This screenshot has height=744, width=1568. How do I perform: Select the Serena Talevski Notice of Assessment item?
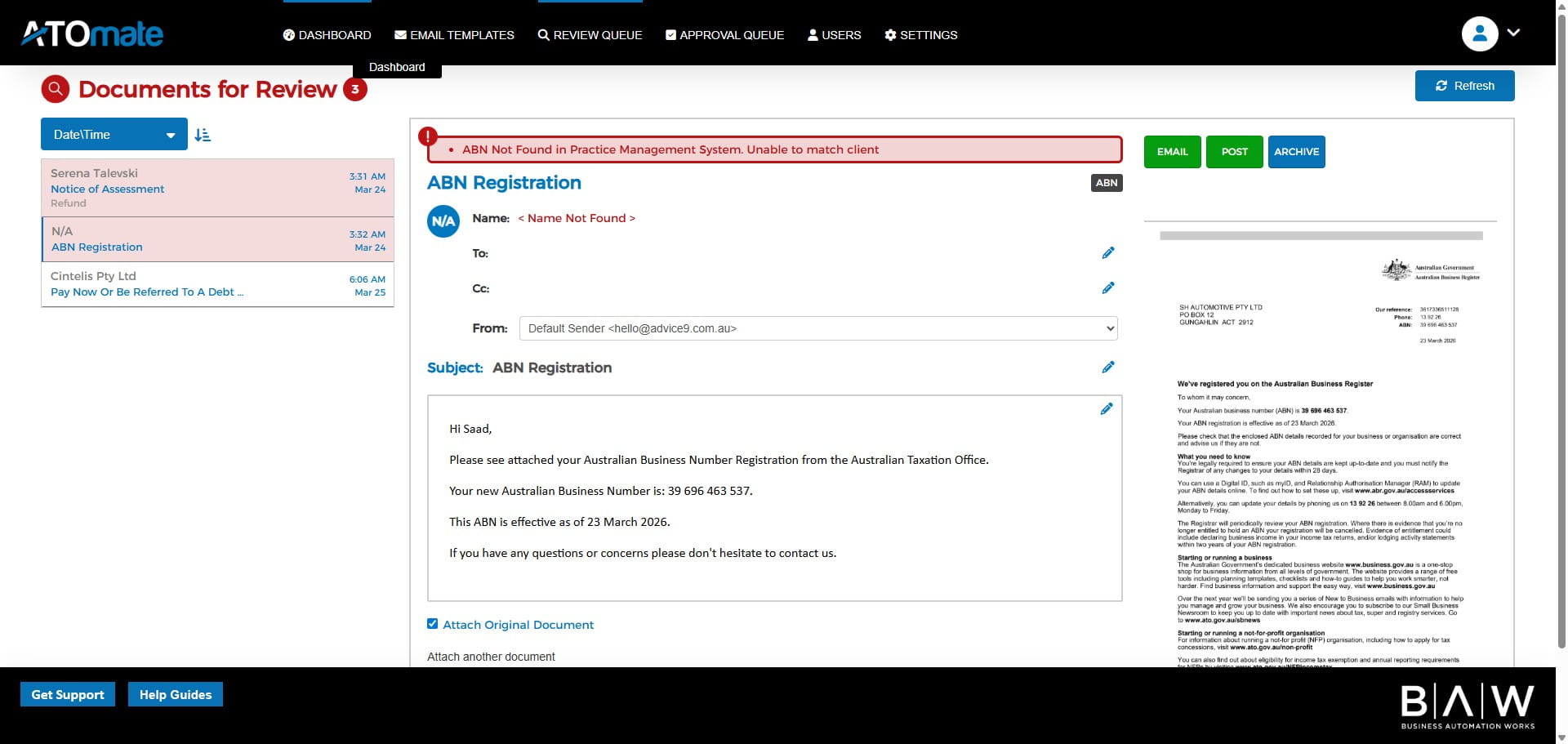pos(217,188)
